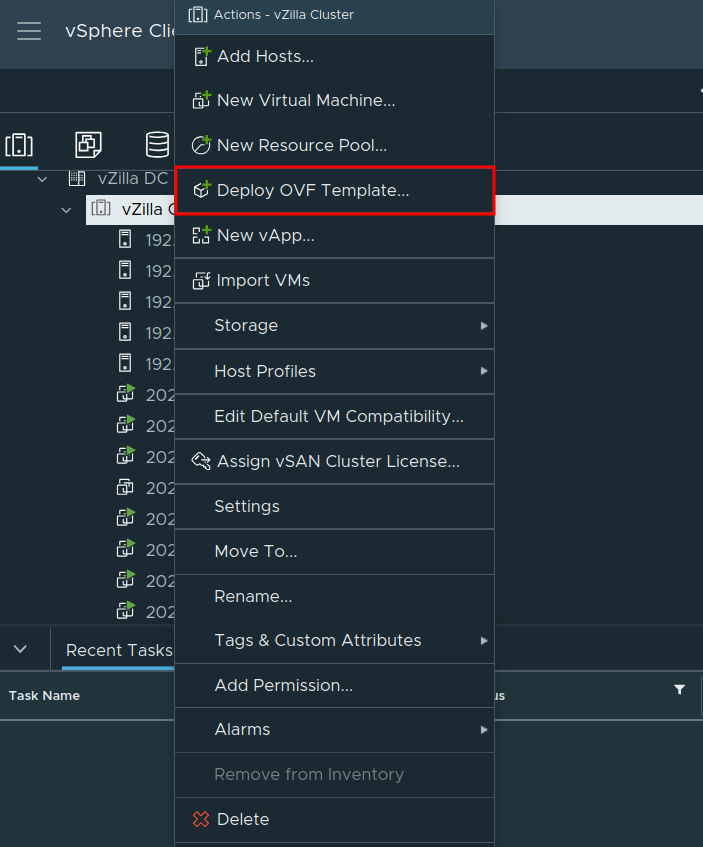
Task: Open Tags & Custom Attributes entry
Action: 334,641
